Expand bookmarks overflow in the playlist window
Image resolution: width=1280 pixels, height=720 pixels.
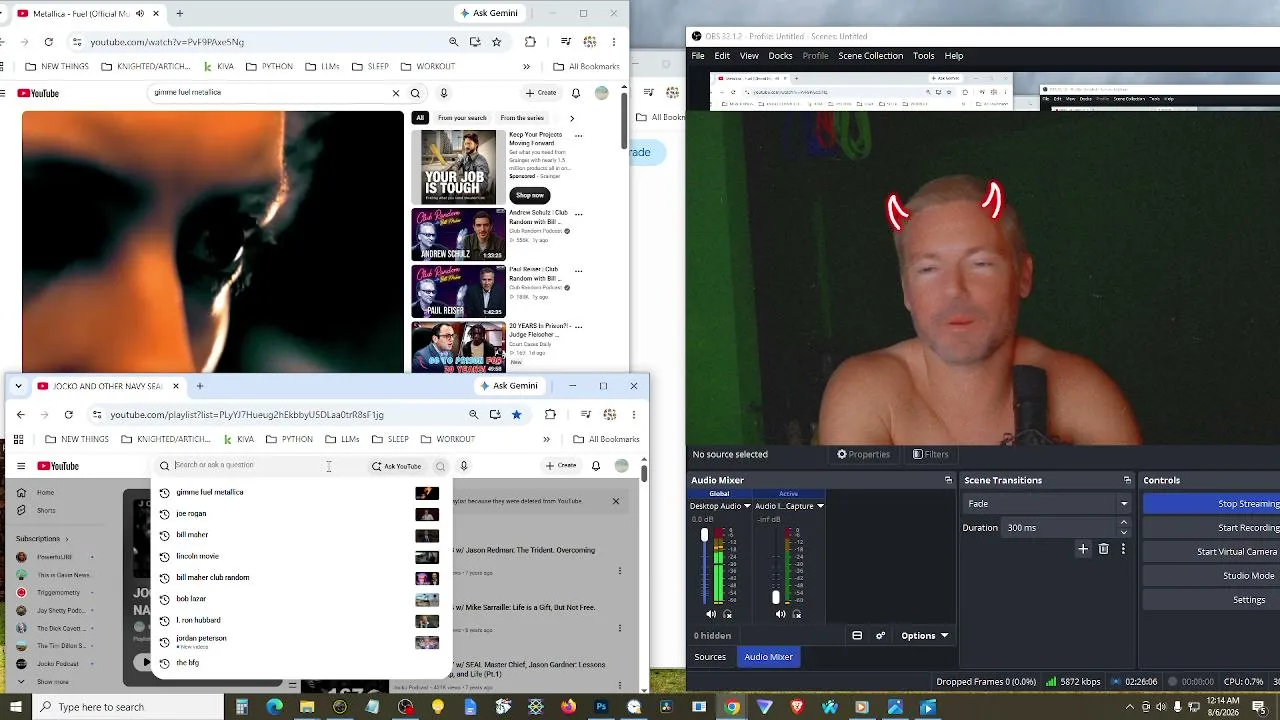tap(546, 439)
